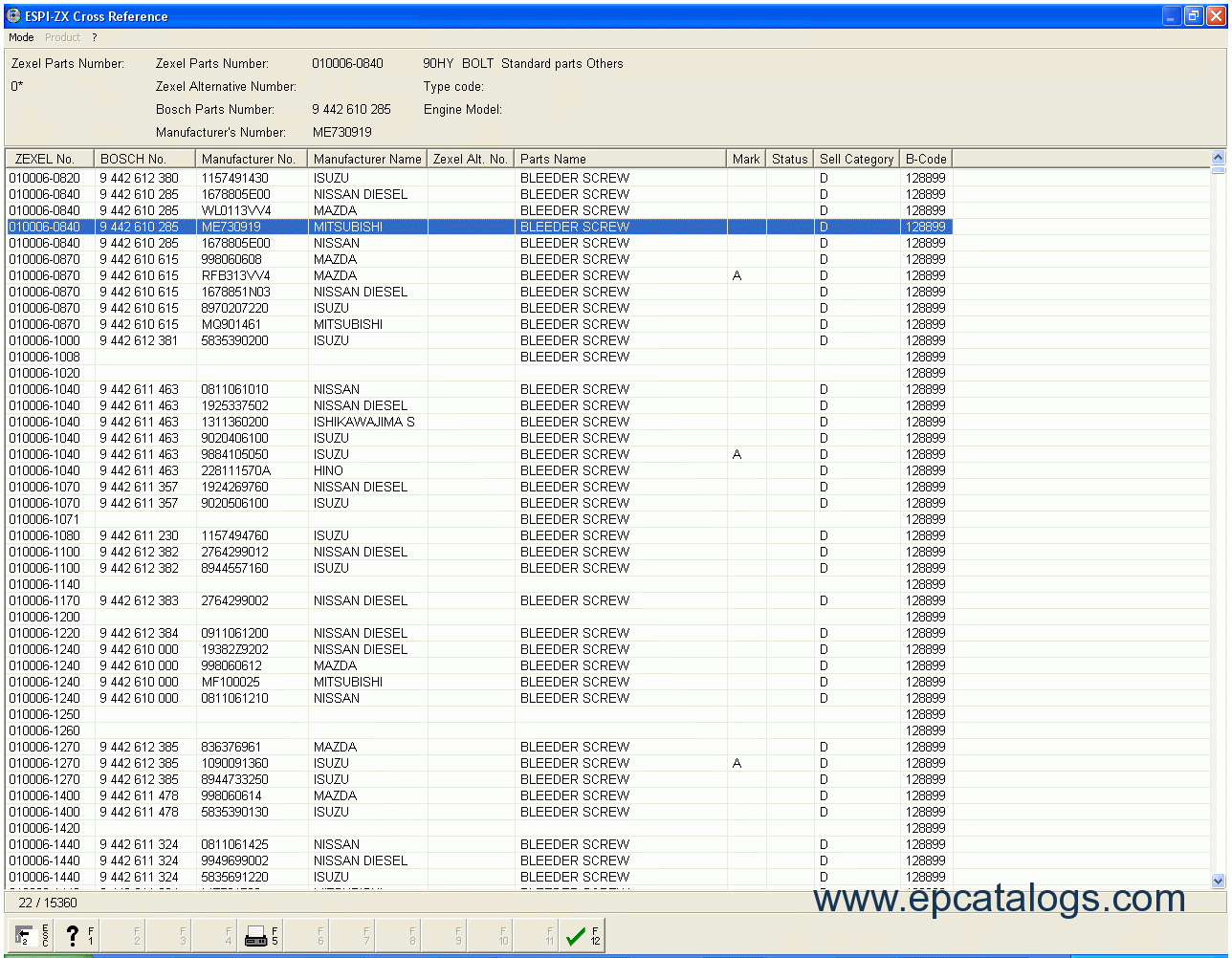Screen dimensions: 1232x958
Task: Print the list using F5 printer icon
Action: pyautogui.click(x=260, y=936)
